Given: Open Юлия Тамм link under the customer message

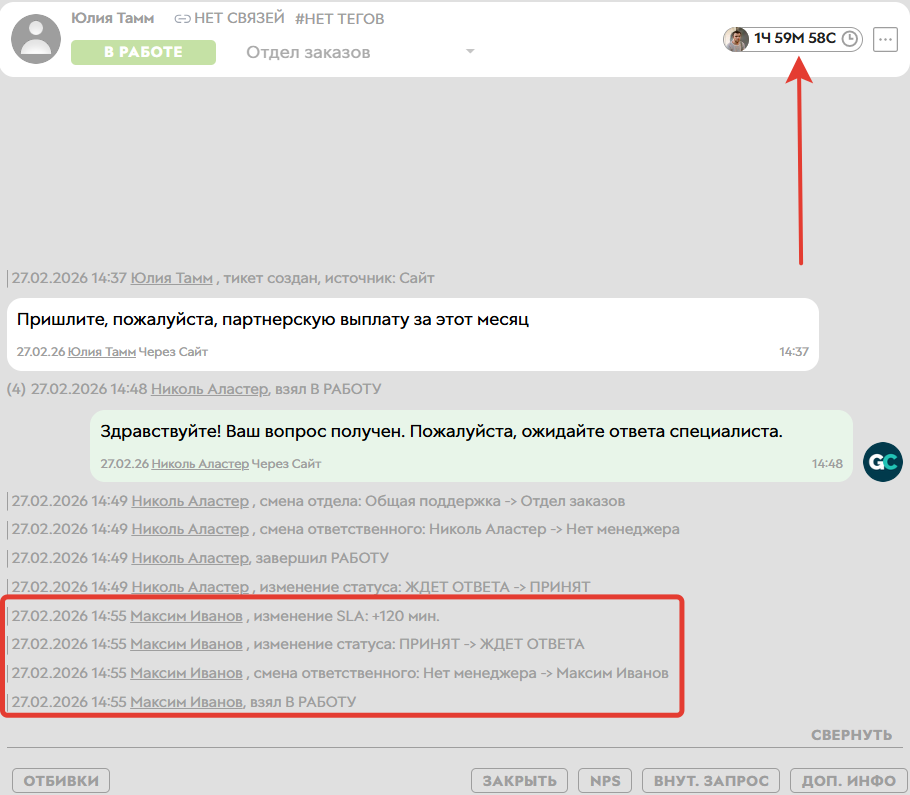Looking at the screenshot, I should (102, 352).
